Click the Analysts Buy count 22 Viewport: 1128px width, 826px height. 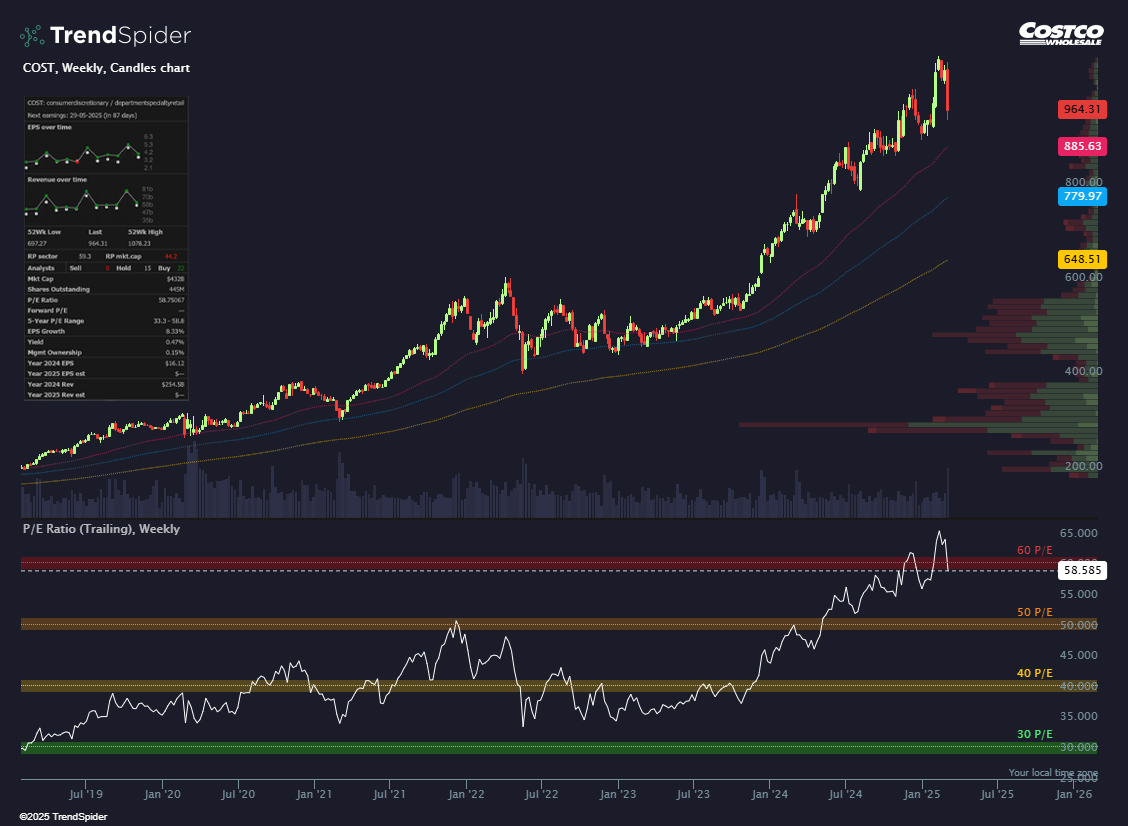[181, 268]
